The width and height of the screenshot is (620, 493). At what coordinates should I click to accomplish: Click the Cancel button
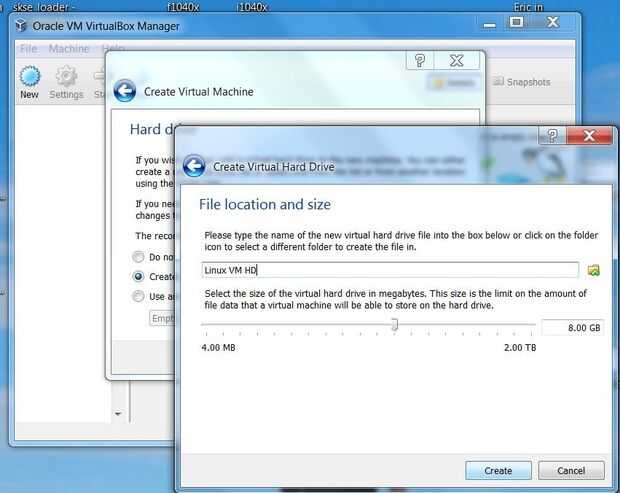pyautogui.click(x=571, y=470)
